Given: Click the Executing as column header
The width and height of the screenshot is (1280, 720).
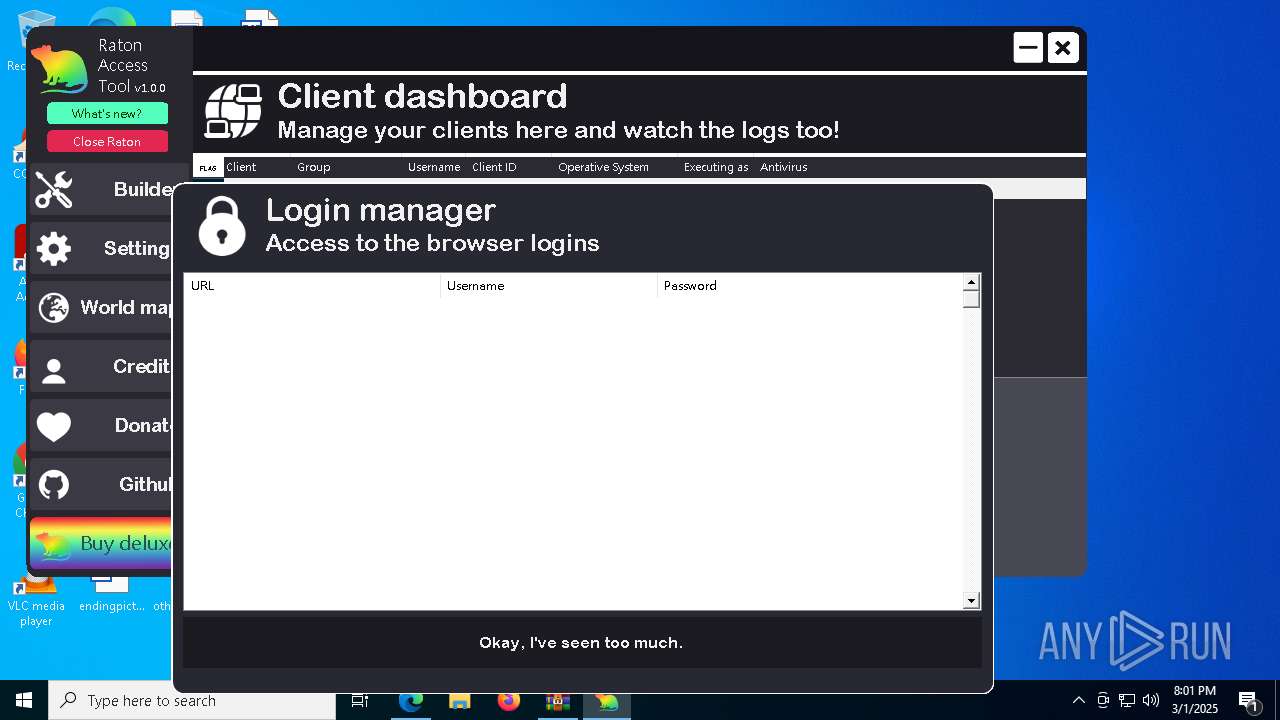Looking at the screenshot, I should [716, 167].
